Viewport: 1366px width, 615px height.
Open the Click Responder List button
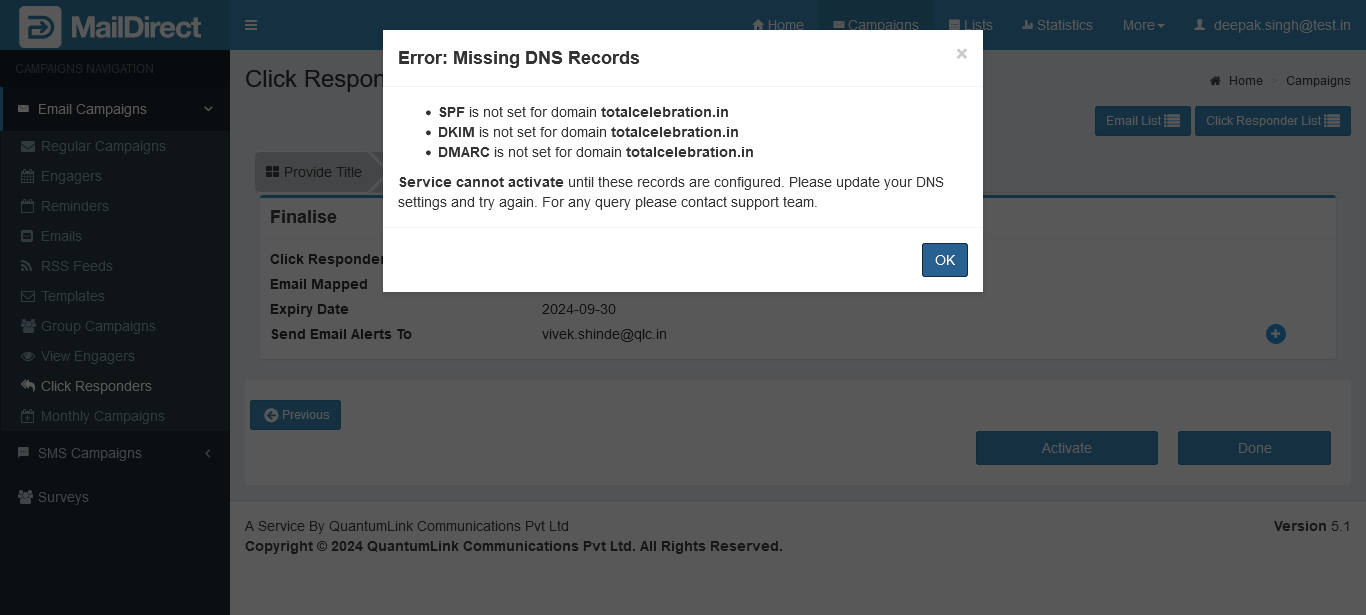pos(1272,121)
